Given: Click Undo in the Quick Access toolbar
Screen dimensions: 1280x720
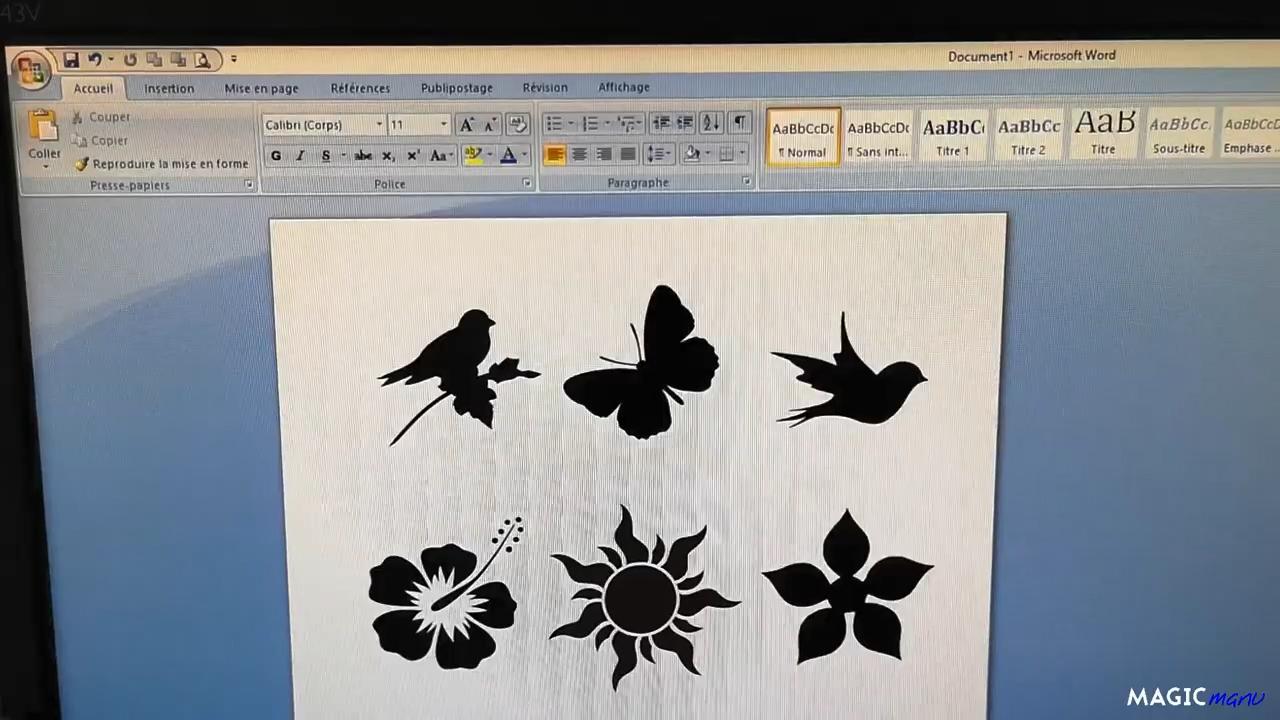Looking at the screenshot, I should coord(97,59).
